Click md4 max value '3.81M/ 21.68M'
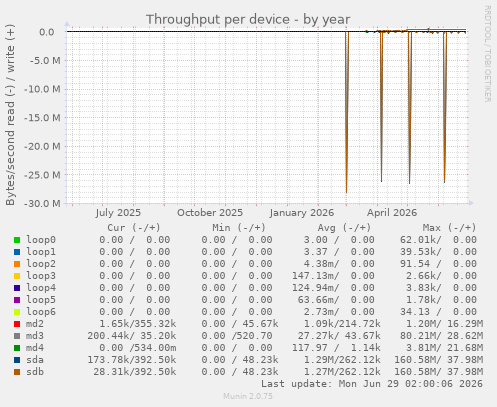Screen dimensions: 497x407 click(444, 348)
